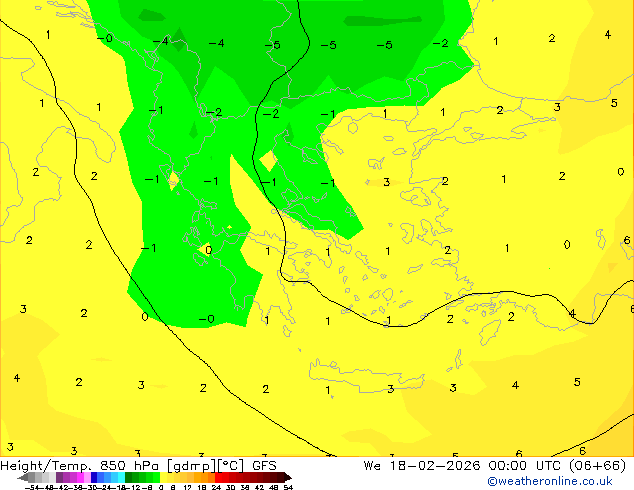Open the weatheronline.co.uk copyright link
The height and width of the screenshot is (490, 634).
[x=549, y=481]
